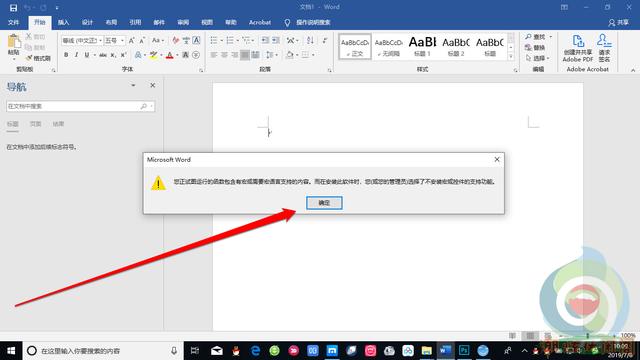Toggle italic formatting

[x=76, y=55]
